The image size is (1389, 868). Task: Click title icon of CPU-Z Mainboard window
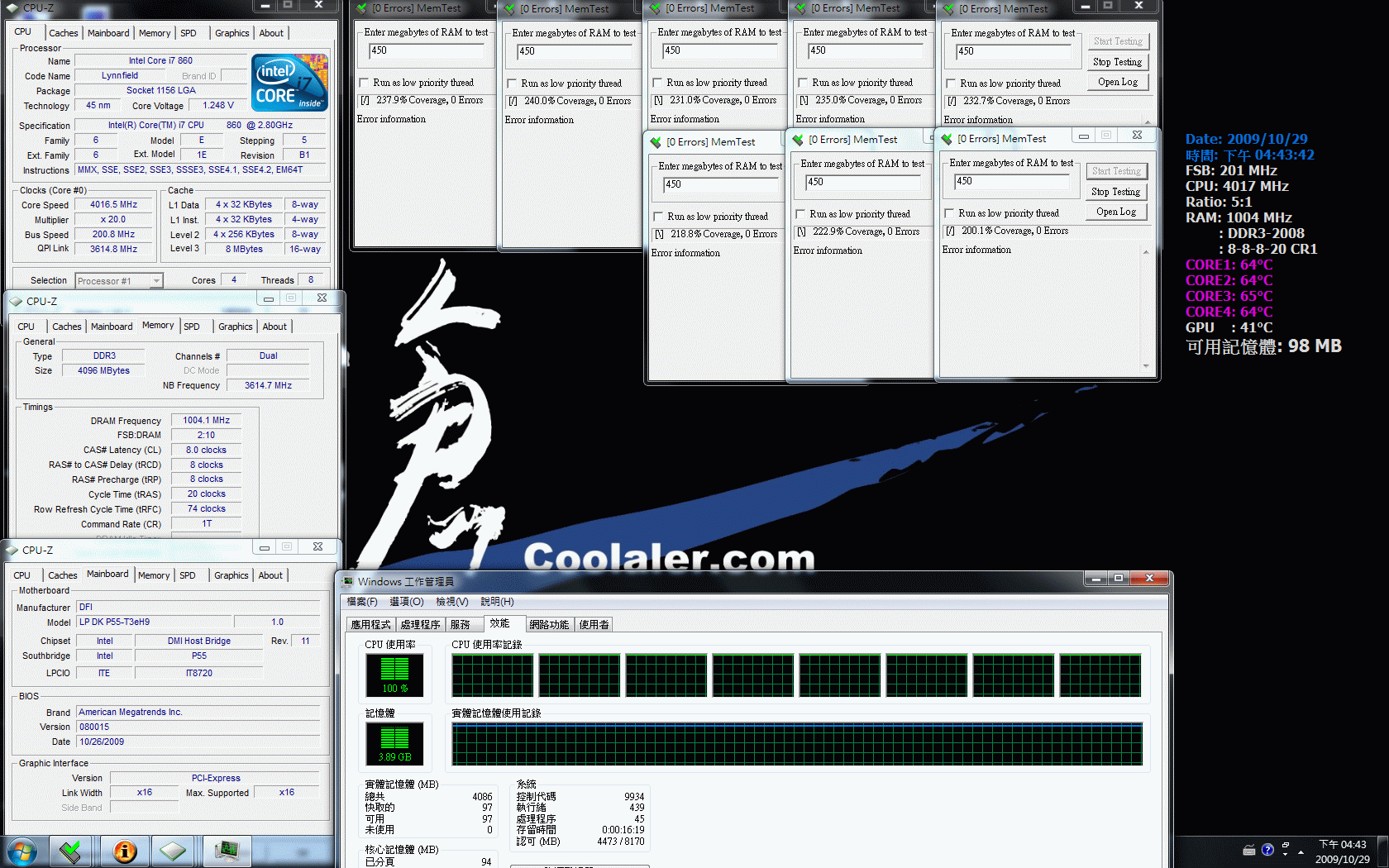pos(12,550)
